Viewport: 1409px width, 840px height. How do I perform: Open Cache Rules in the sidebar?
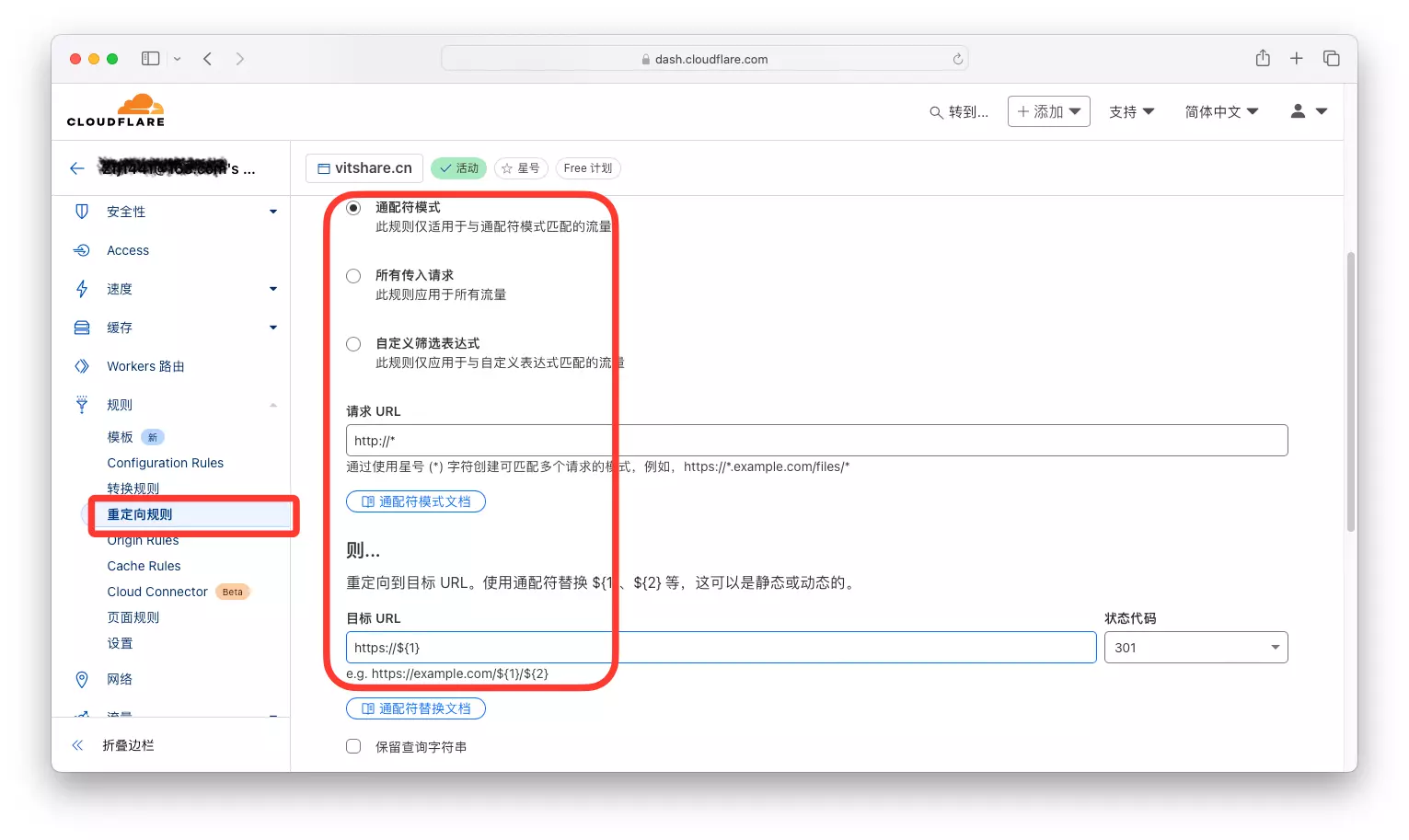[x=144, y=566]
